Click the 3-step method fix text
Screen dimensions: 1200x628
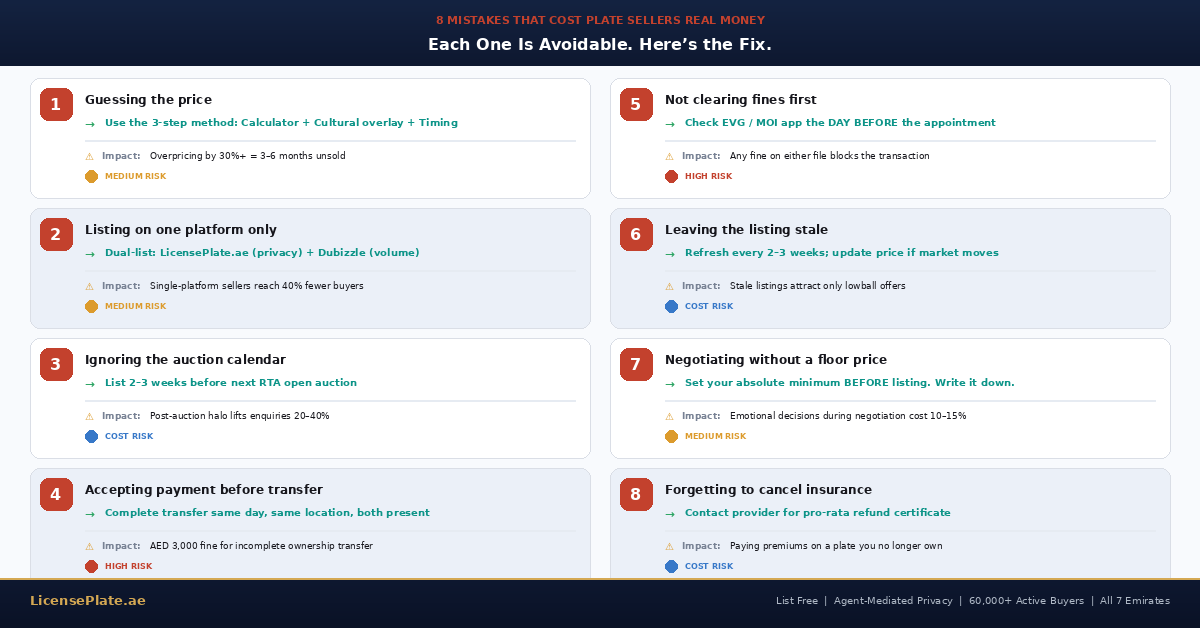click(x=281, y=123)
